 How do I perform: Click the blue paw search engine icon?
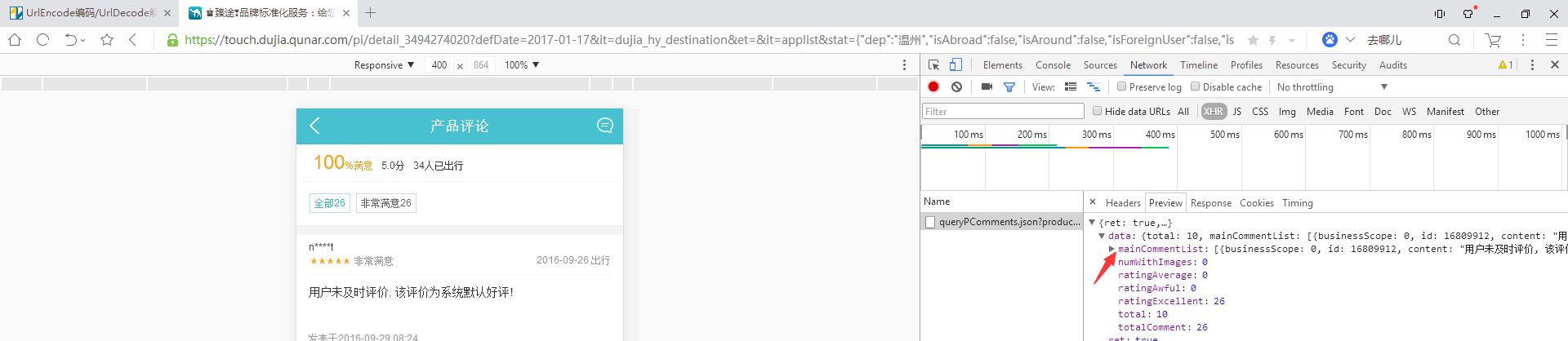click(x=1330, y=39)
